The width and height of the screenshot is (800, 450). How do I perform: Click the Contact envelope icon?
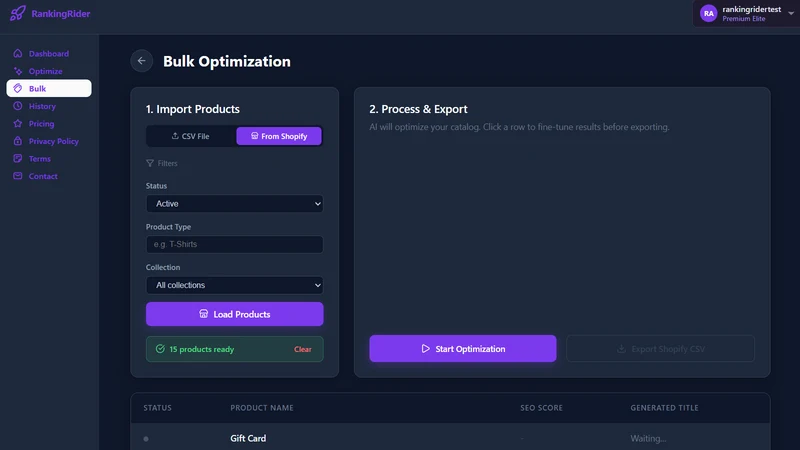[x=18, y=176]
